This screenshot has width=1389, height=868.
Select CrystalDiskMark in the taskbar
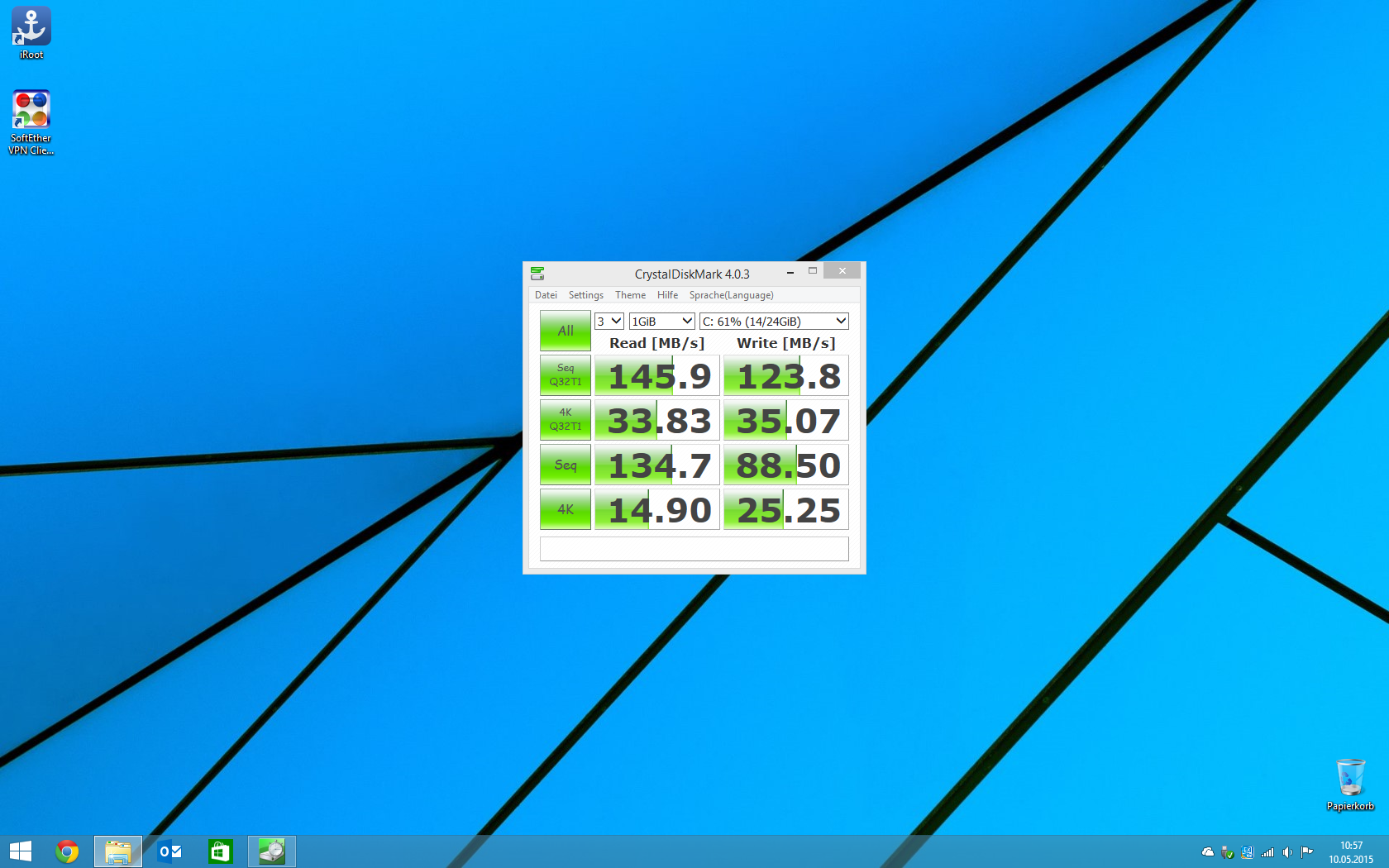point(272,851)
